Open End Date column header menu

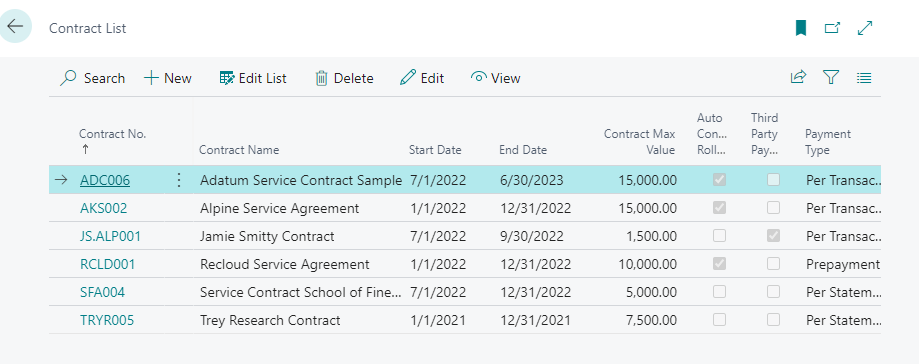click(x=523, y=150)
